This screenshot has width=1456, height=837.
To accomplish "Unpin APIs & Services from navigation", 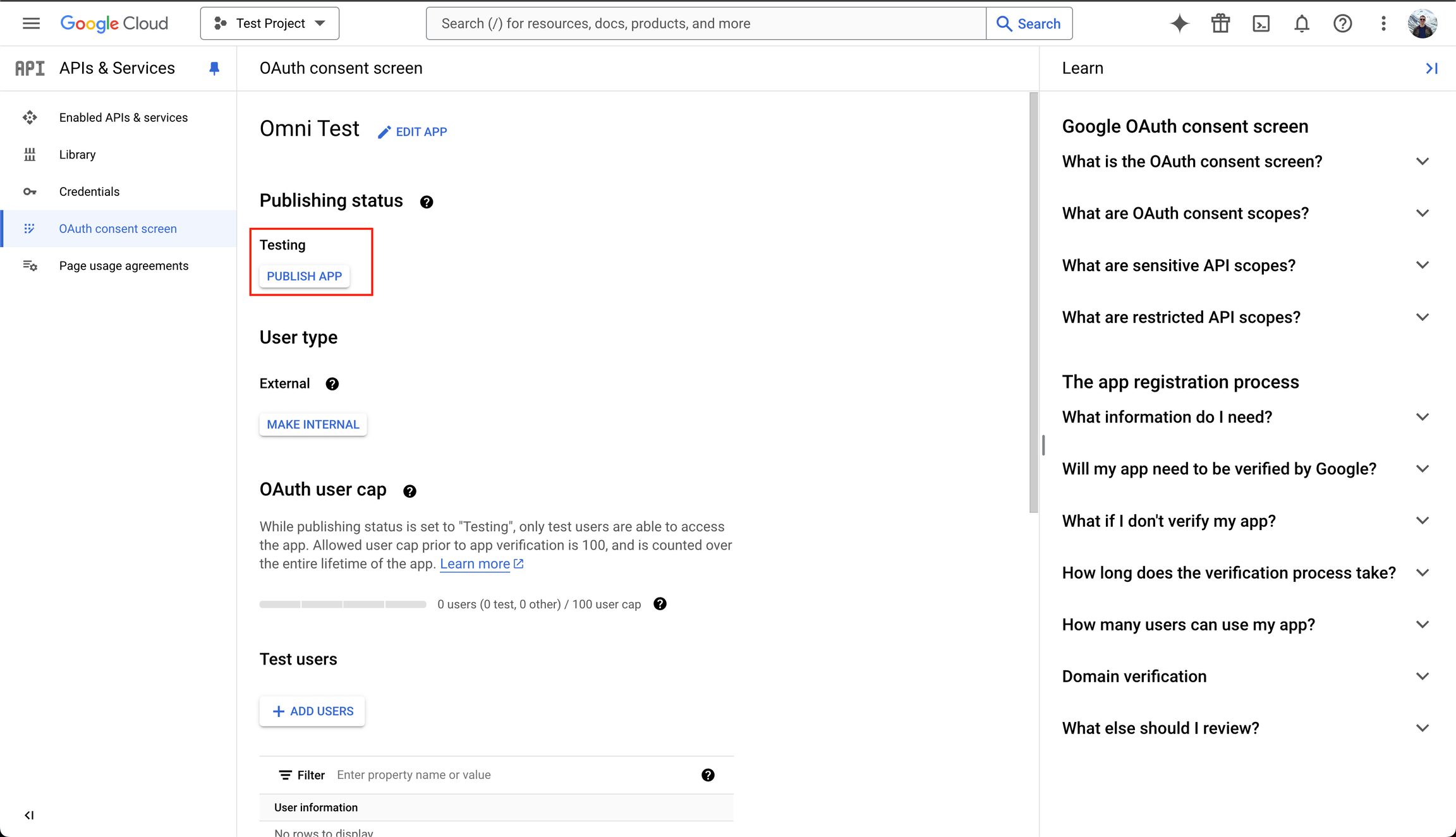I will 214,68.
